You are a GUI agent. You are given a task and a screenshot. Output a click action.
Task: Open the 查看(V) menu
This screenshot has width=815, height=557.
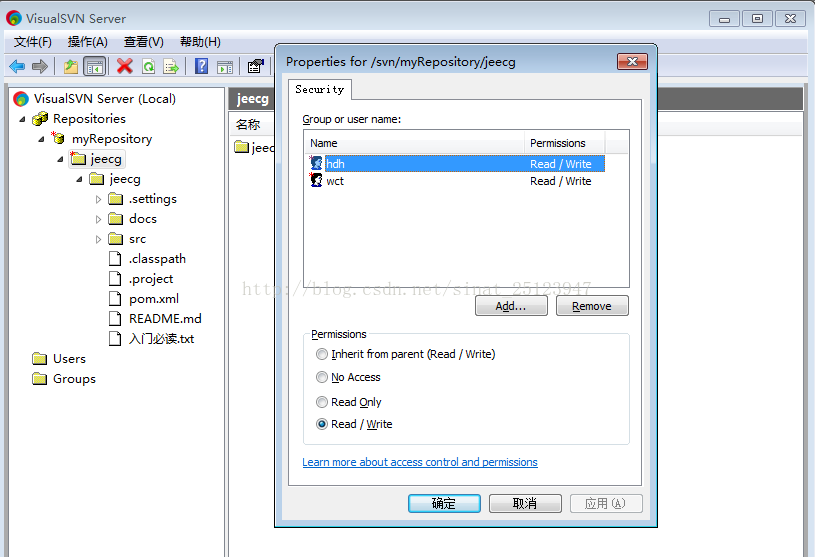pyautogui.click(x=143, y=42)
